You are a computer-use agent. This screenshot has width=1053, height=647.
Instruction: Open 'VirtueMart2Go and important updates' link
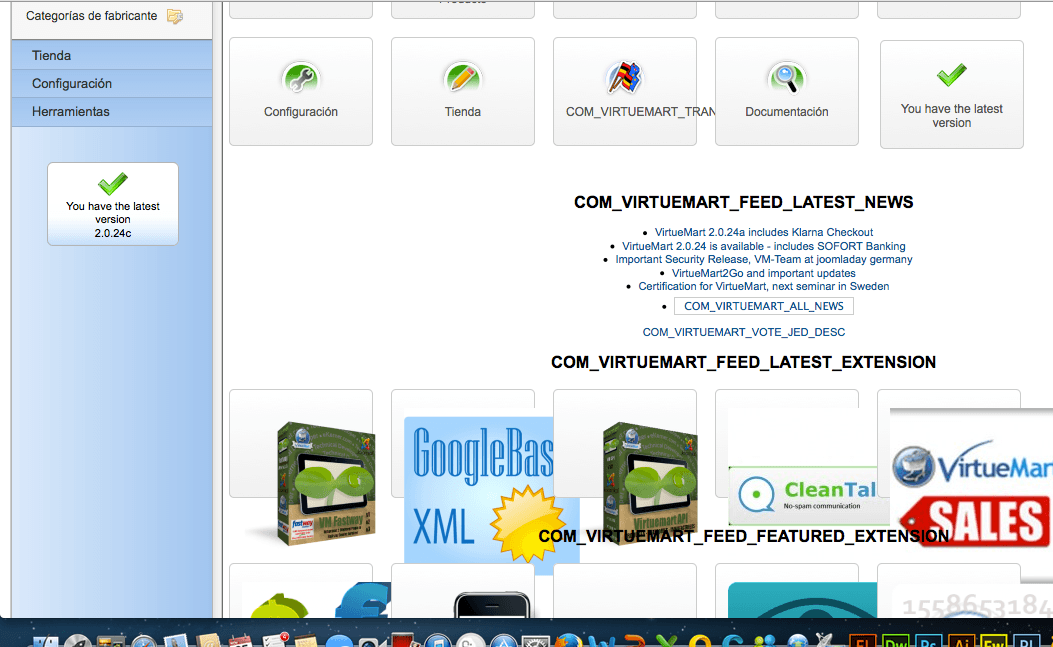point(764,273)
